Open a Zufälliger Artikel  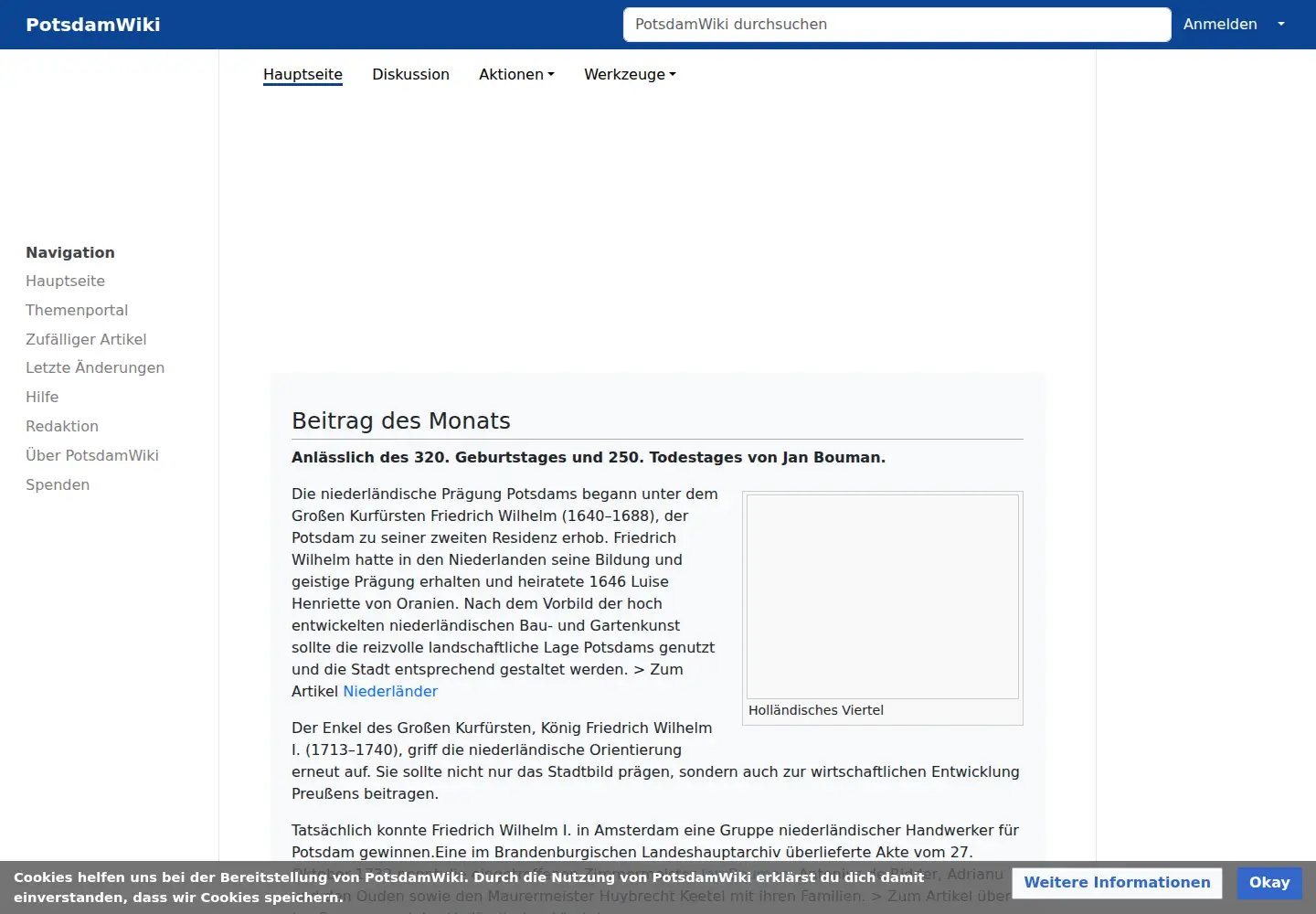coord(86,340)
